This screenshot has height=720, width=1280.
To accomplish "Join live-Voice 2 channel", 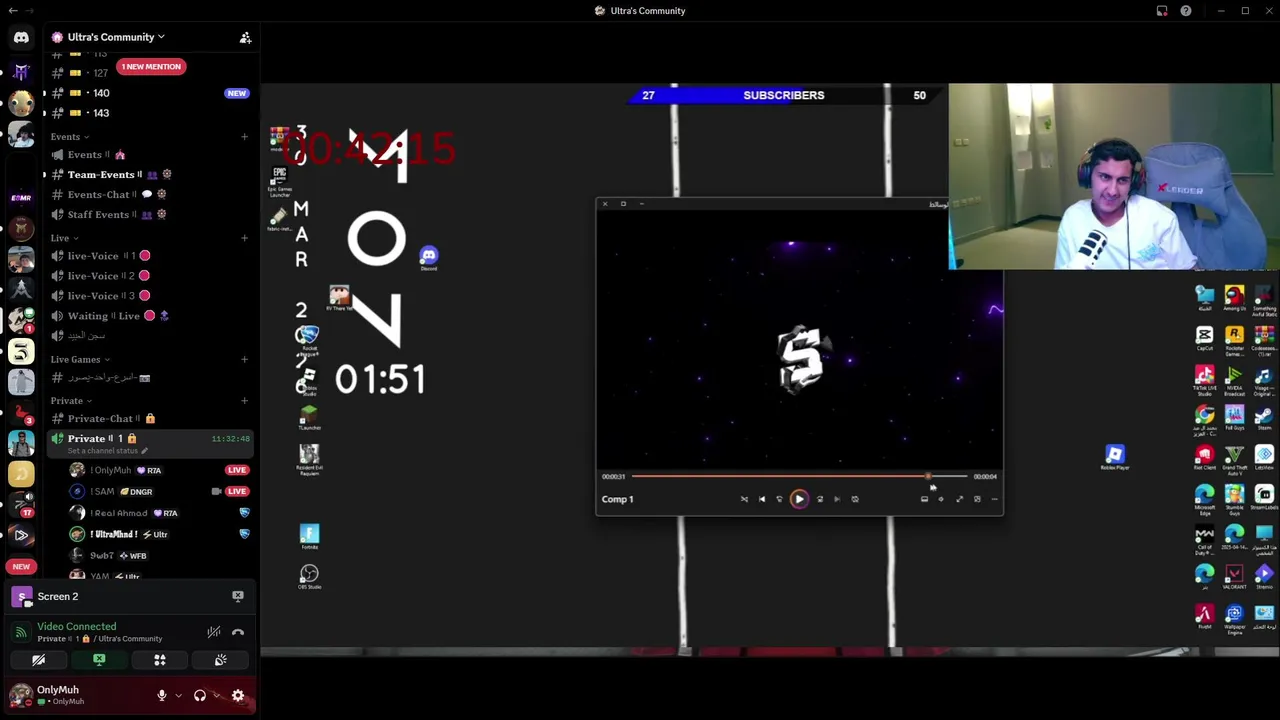I will [150, 276].
